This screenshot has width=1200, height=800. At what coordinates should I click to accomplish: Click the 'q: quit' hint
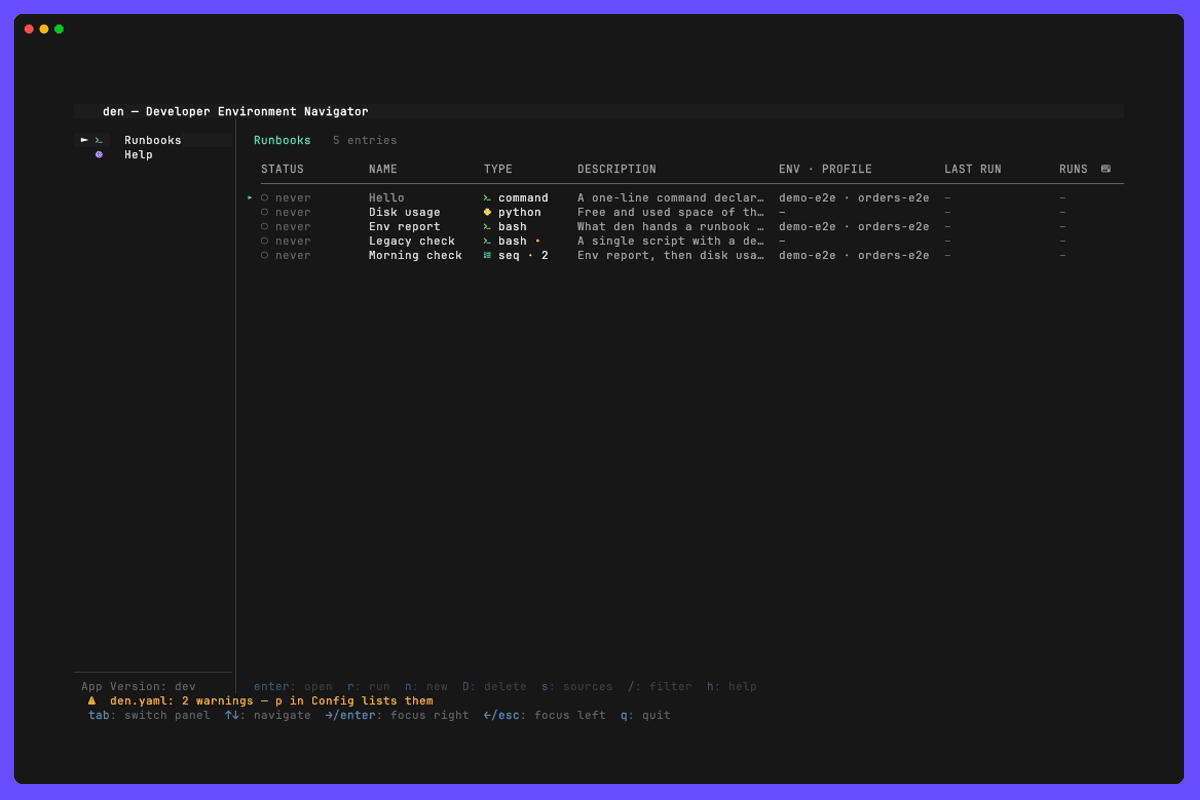[646, 716]
